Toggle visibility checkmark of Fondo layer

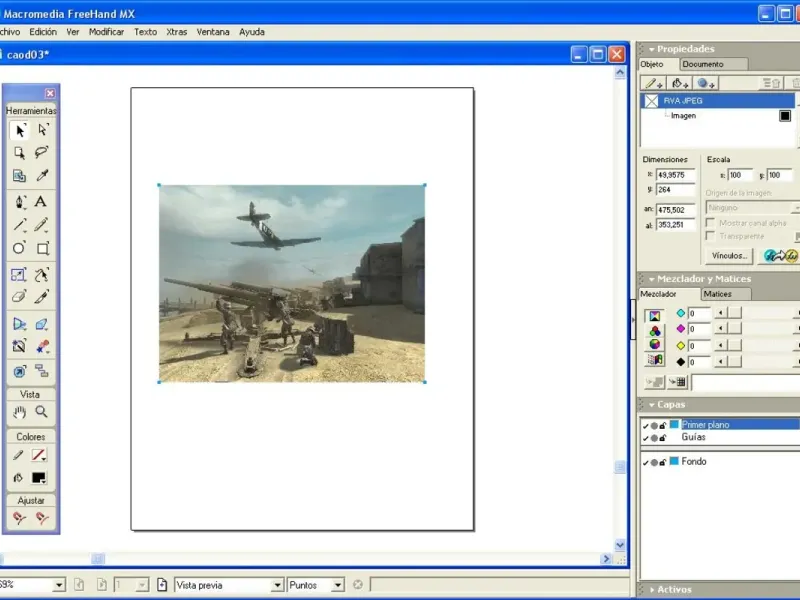coord(645,462)
